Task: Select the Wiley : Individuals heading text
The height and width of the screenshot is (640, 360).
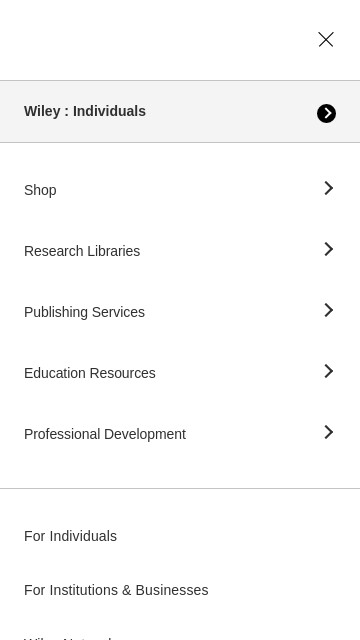Action: pyautogui.click(x=85, y=111)
